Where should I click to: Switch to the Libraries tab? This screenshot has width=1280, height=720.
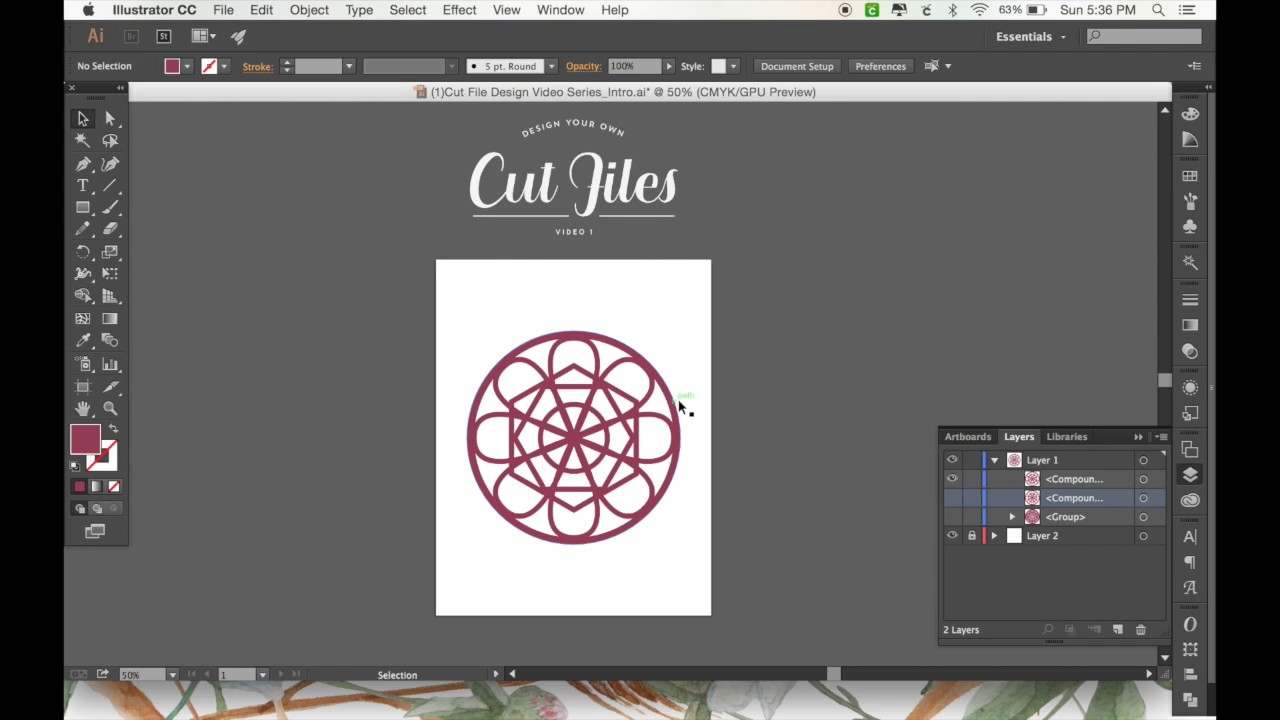point(1066,437)
